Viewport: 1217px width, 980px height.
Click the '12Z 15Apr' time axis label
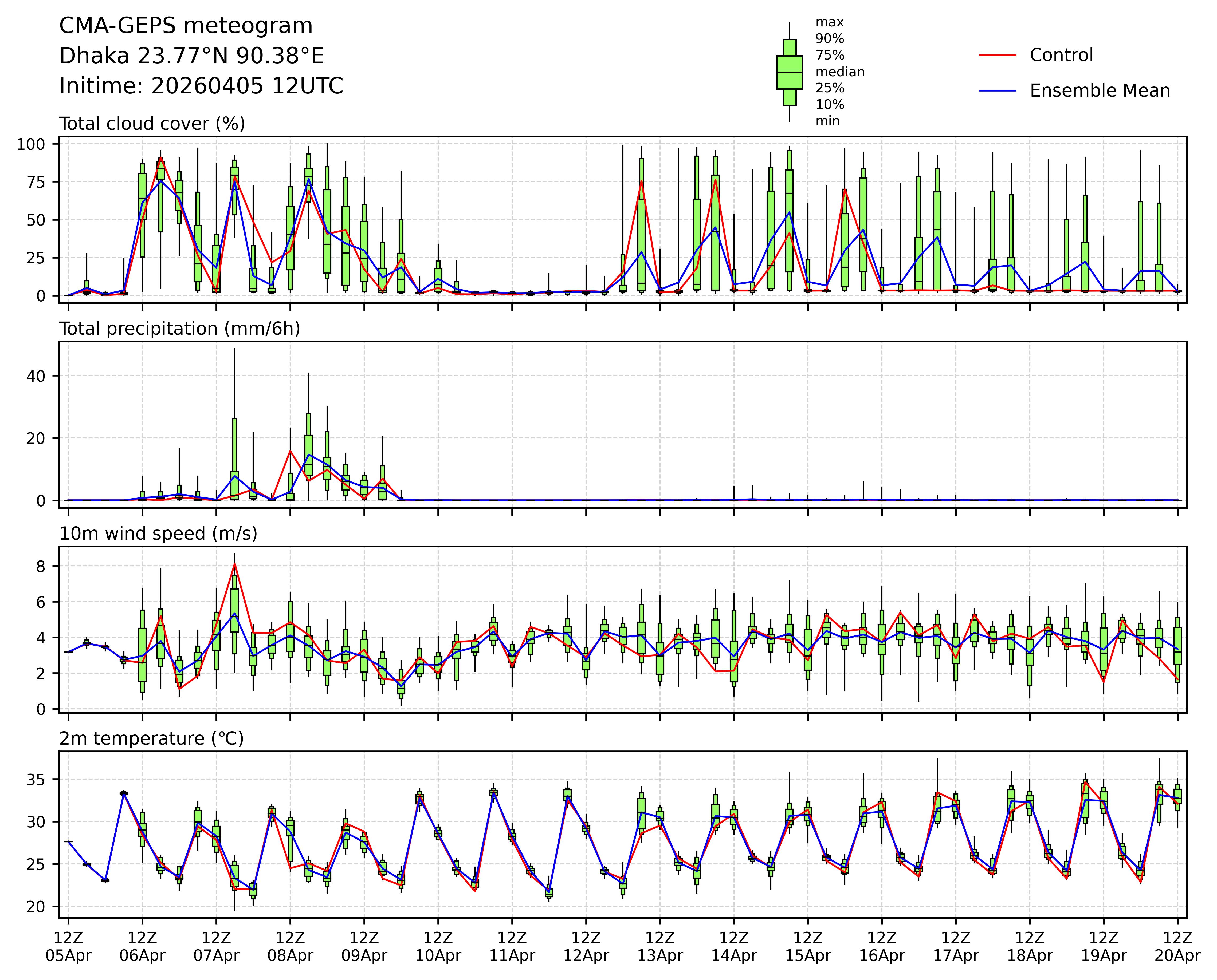(808, 947)
